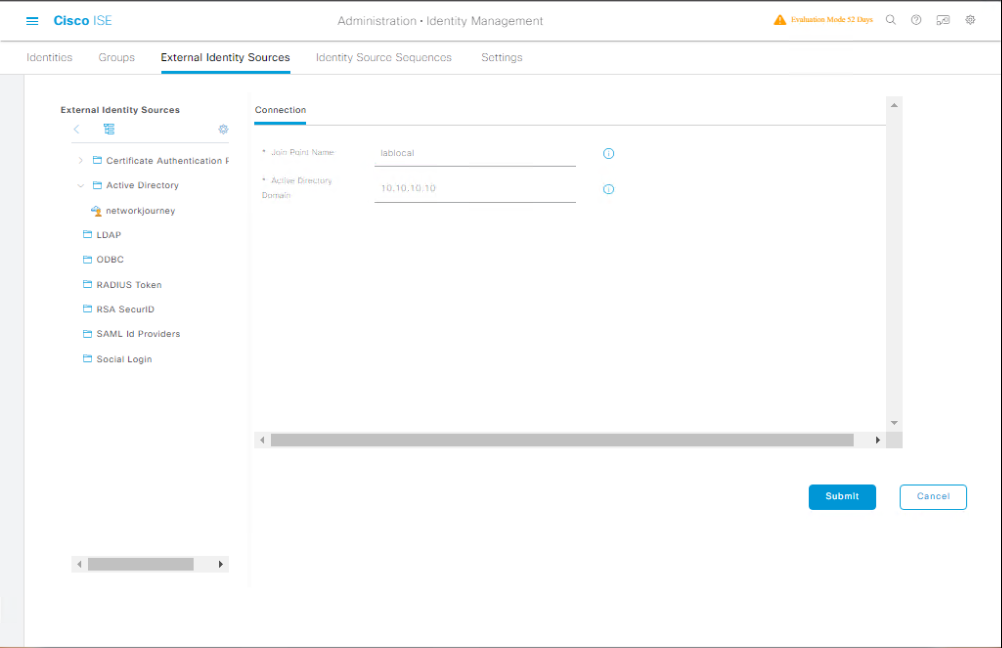Image resolution: width=1002 pixels, height=648 pixels.
Task: Click the RADIUS Token folder icon
Action: pos(88,284)
